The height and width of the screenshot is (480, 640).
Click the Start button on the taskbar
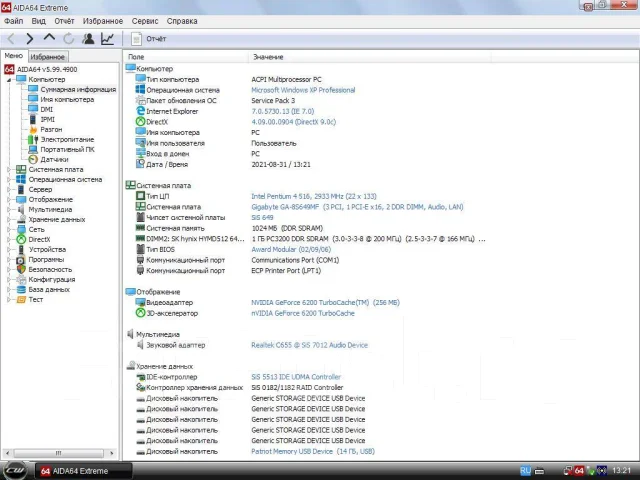coord(16,471)
